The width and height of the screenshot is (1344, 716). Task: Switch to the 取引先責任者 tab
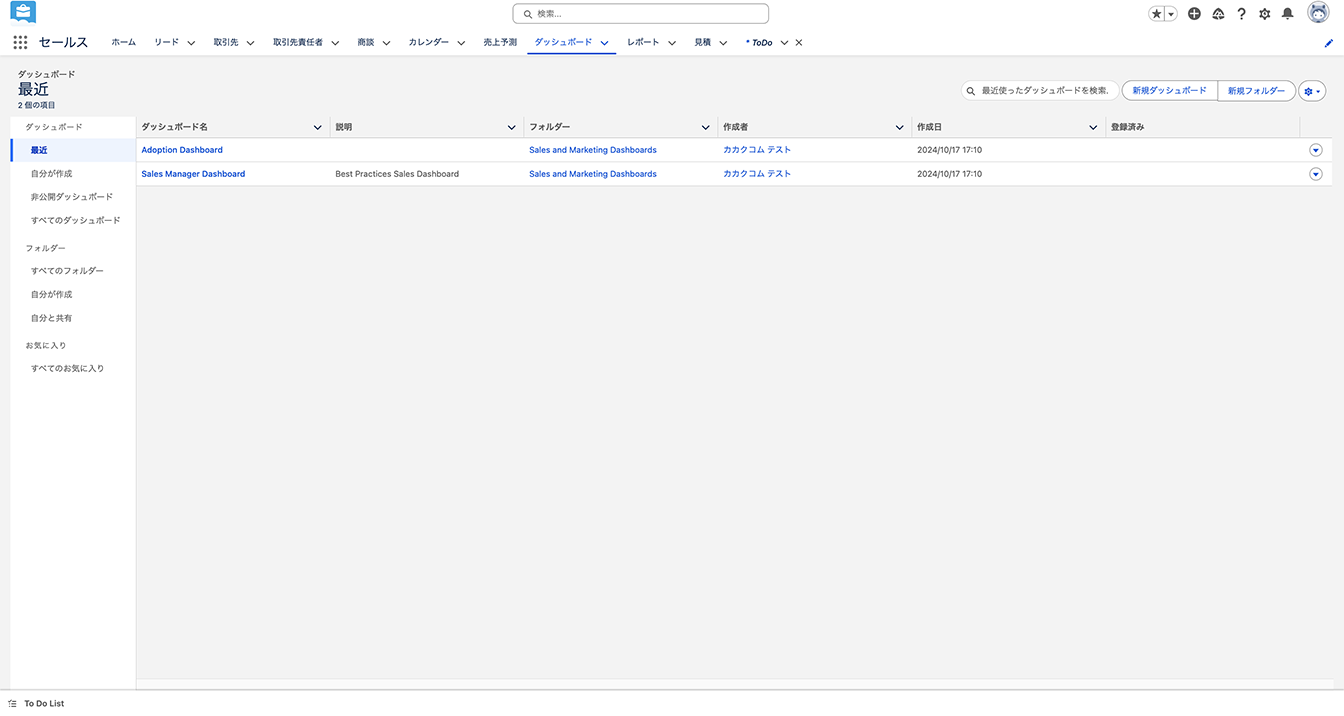coord(298,43)
